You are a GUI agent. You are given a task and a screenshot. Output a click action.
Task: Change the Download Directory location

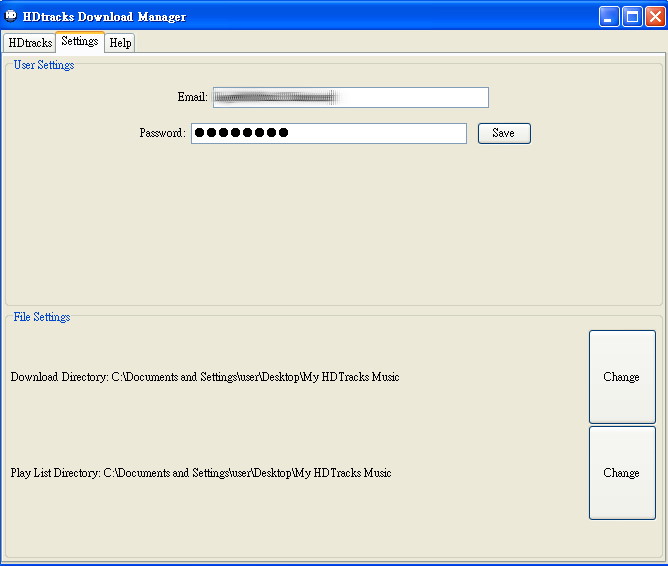tap(622, 377)
